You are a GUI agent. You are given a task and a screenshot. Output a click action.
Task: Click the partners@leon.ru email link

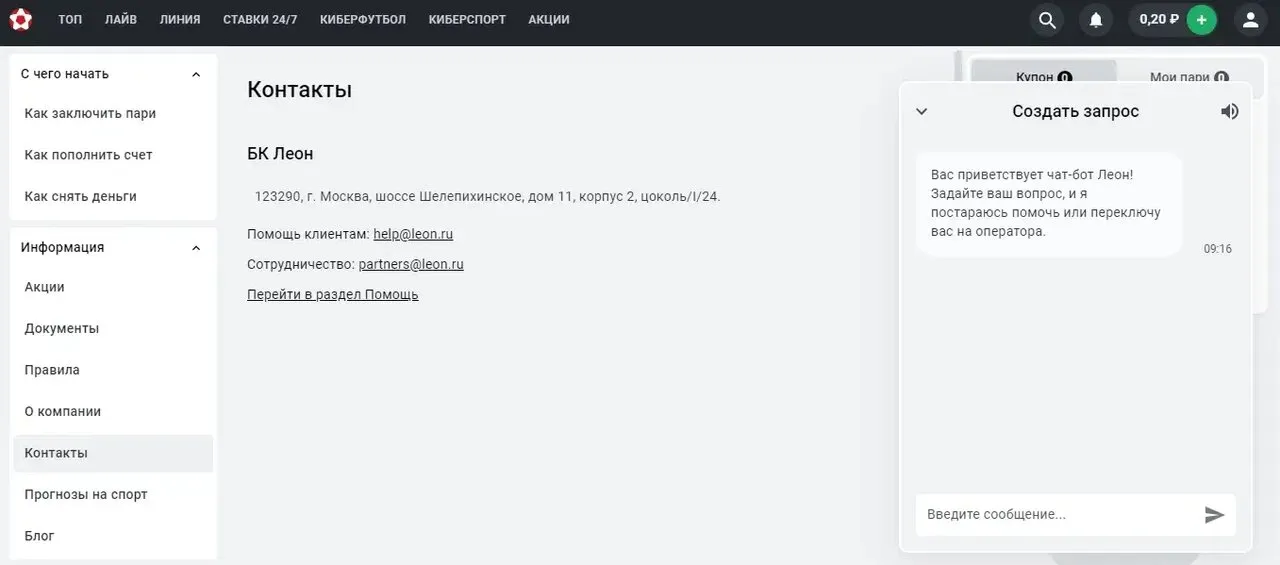point(411,265)
